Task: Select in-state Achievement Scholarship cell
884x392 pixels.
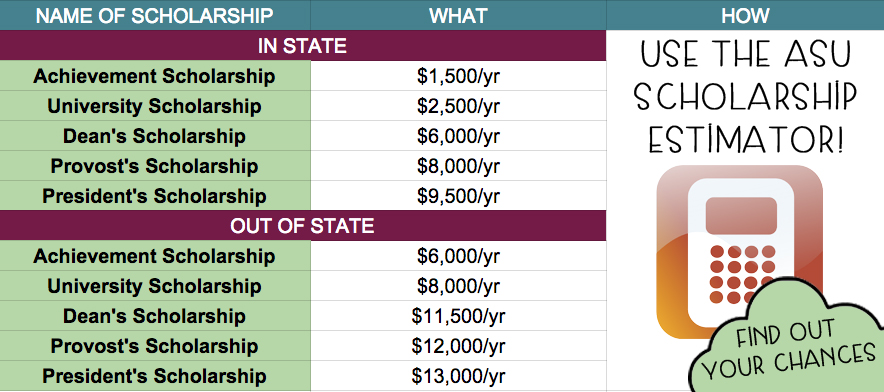Action: pos(155,76)
